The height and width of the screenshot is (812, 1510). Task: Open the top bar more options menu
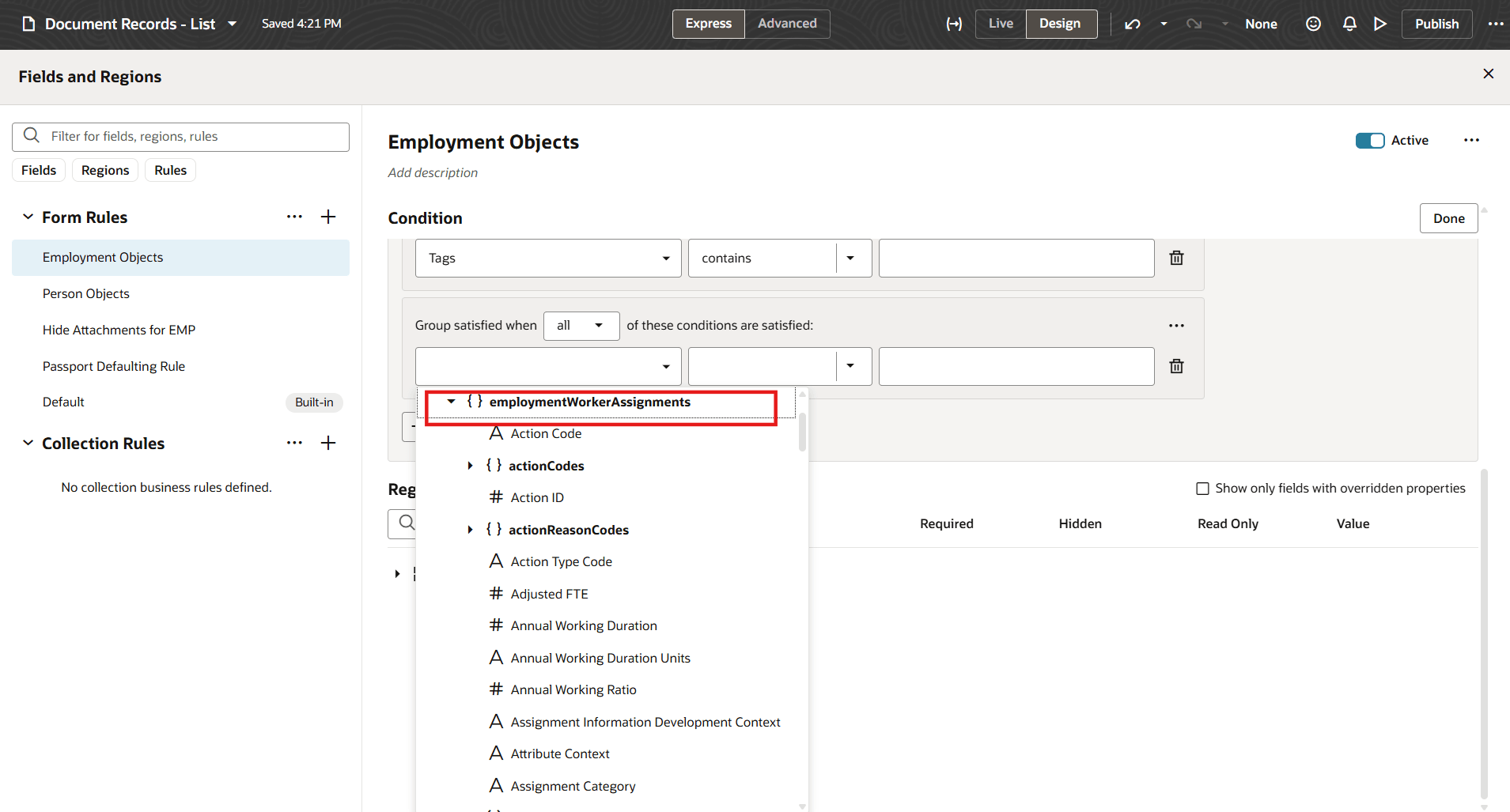(x=1495, y=24)
